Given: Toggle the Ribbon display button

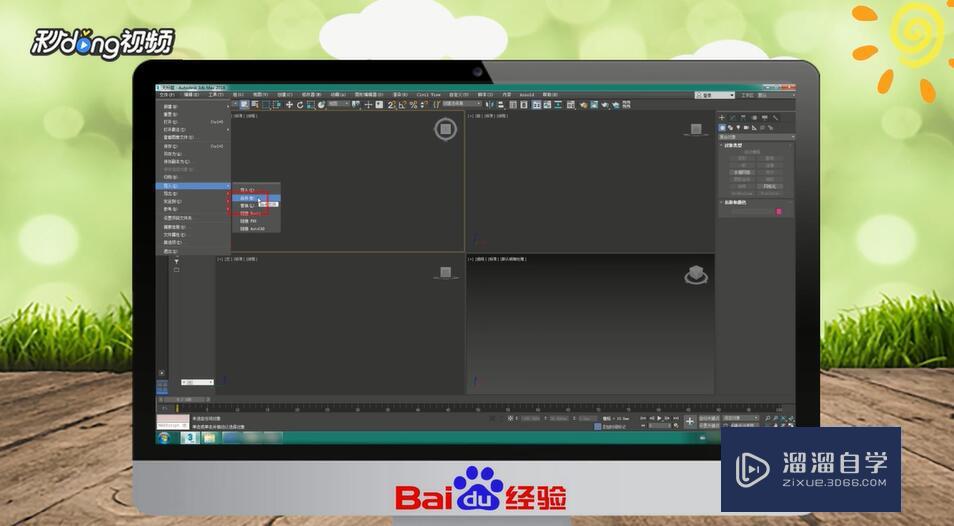Looking at the screenshot, I should pyautogui.click(x=537, y=105).
